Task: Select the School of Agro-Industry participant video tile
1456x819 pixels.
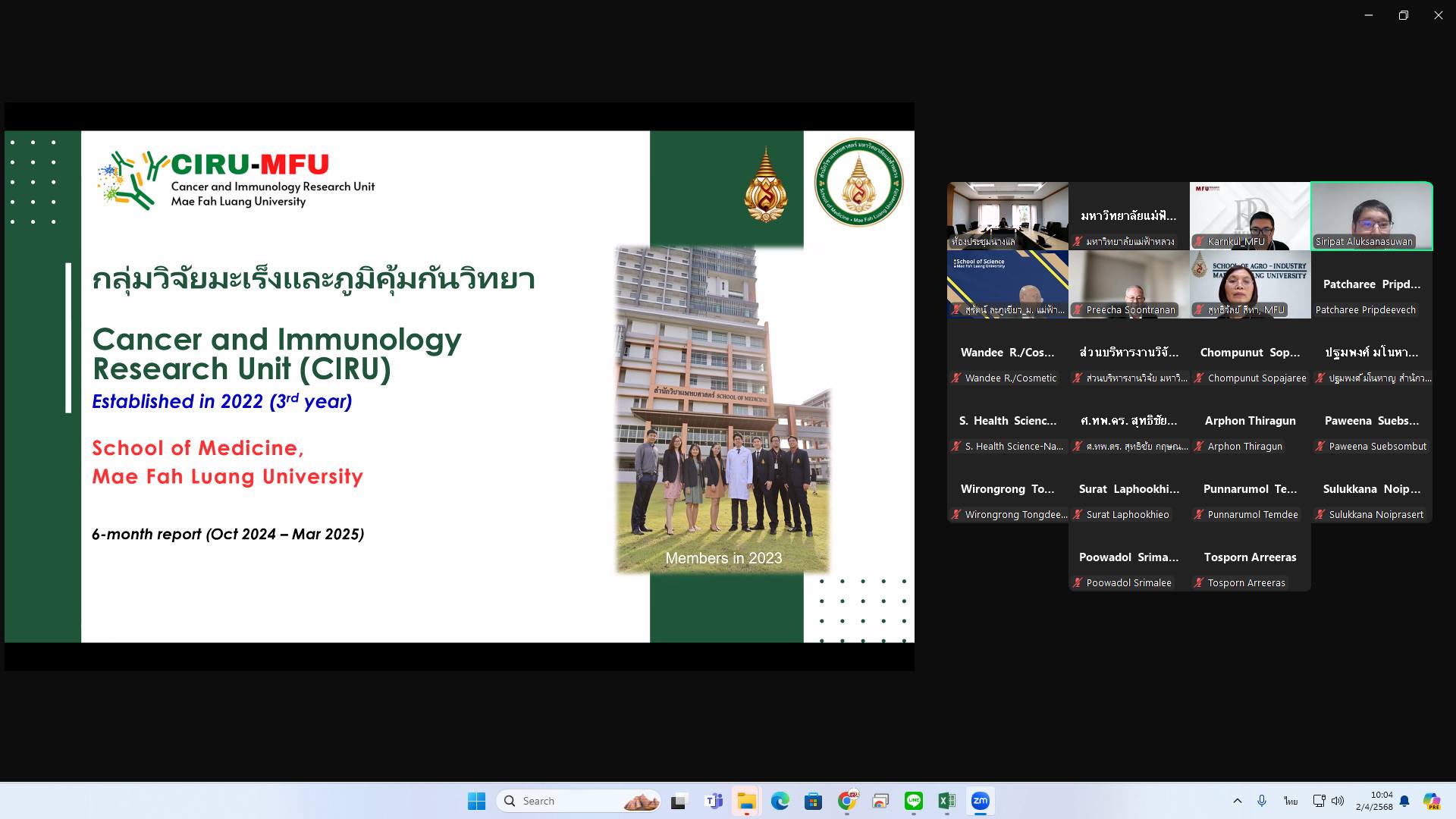Action: point(1250,284)
